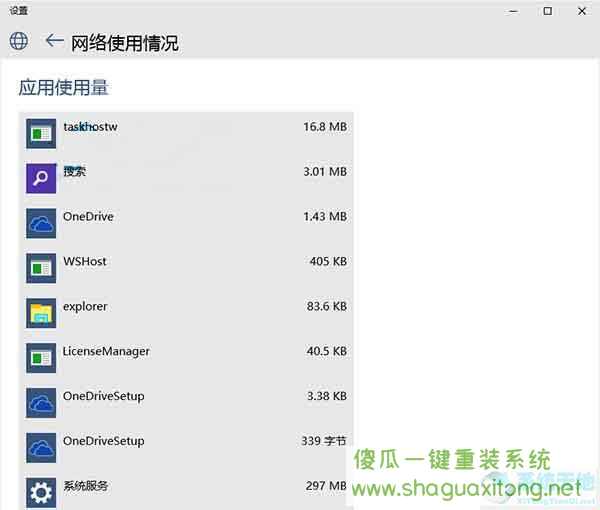Screen dimensions: 600x510
Task: Close the 设置 window
Action: (x=582, y=11)
